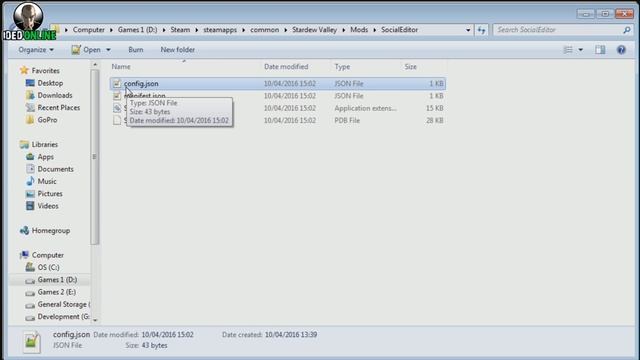Open Recent Places in the sidebar
Screen dimensions: 640x360
59,107
